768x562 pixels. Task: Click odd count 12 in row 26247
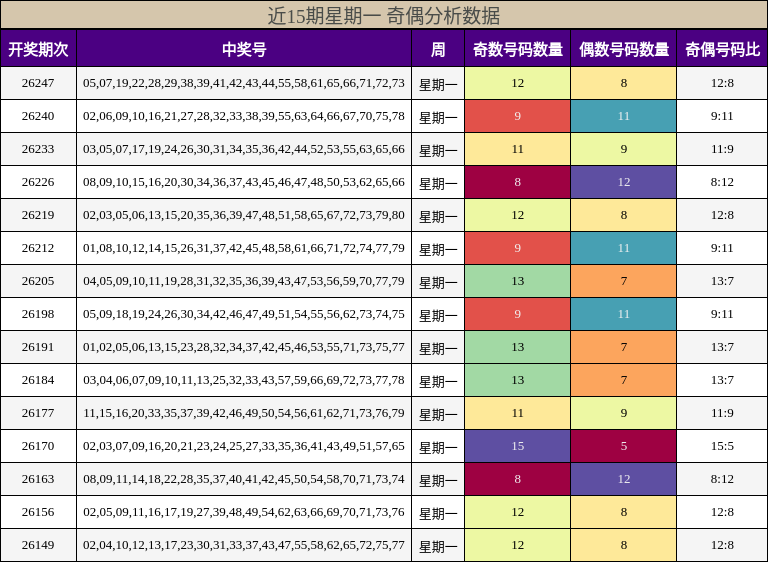tap(517, 83)
